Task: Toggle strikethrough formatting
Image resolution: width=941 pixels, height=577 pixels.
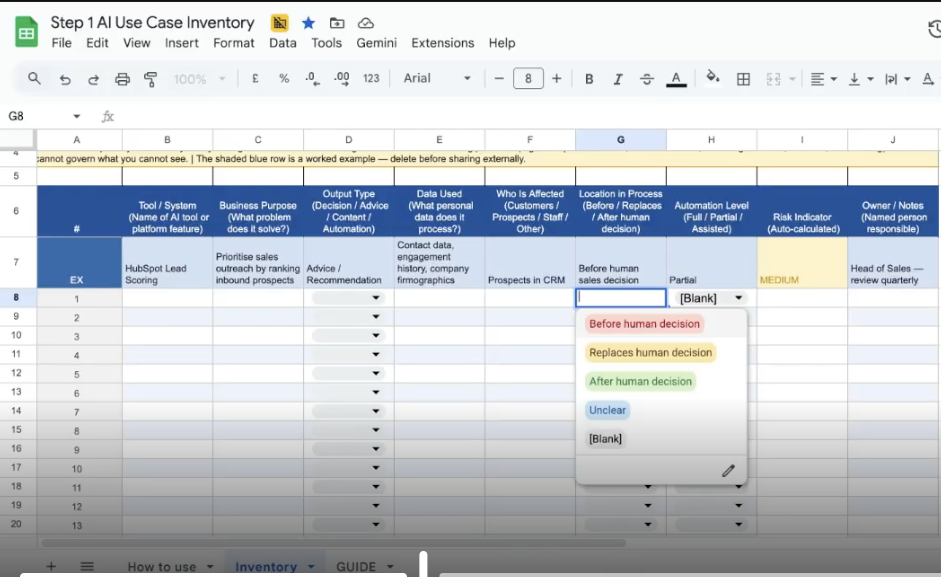Action: [646, 79]
